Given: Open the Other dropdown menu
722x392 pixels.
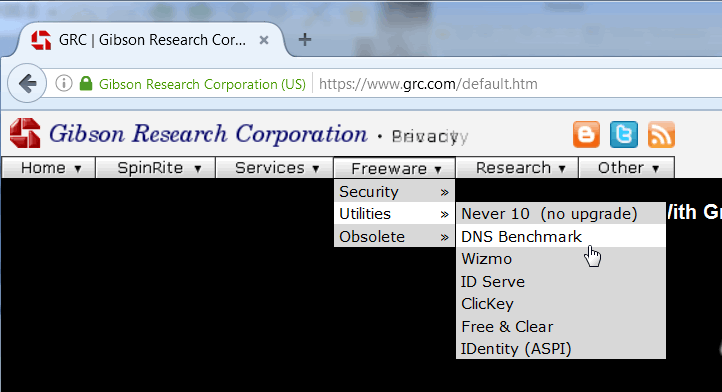Looking at the screenshot, I should (627, 168).
